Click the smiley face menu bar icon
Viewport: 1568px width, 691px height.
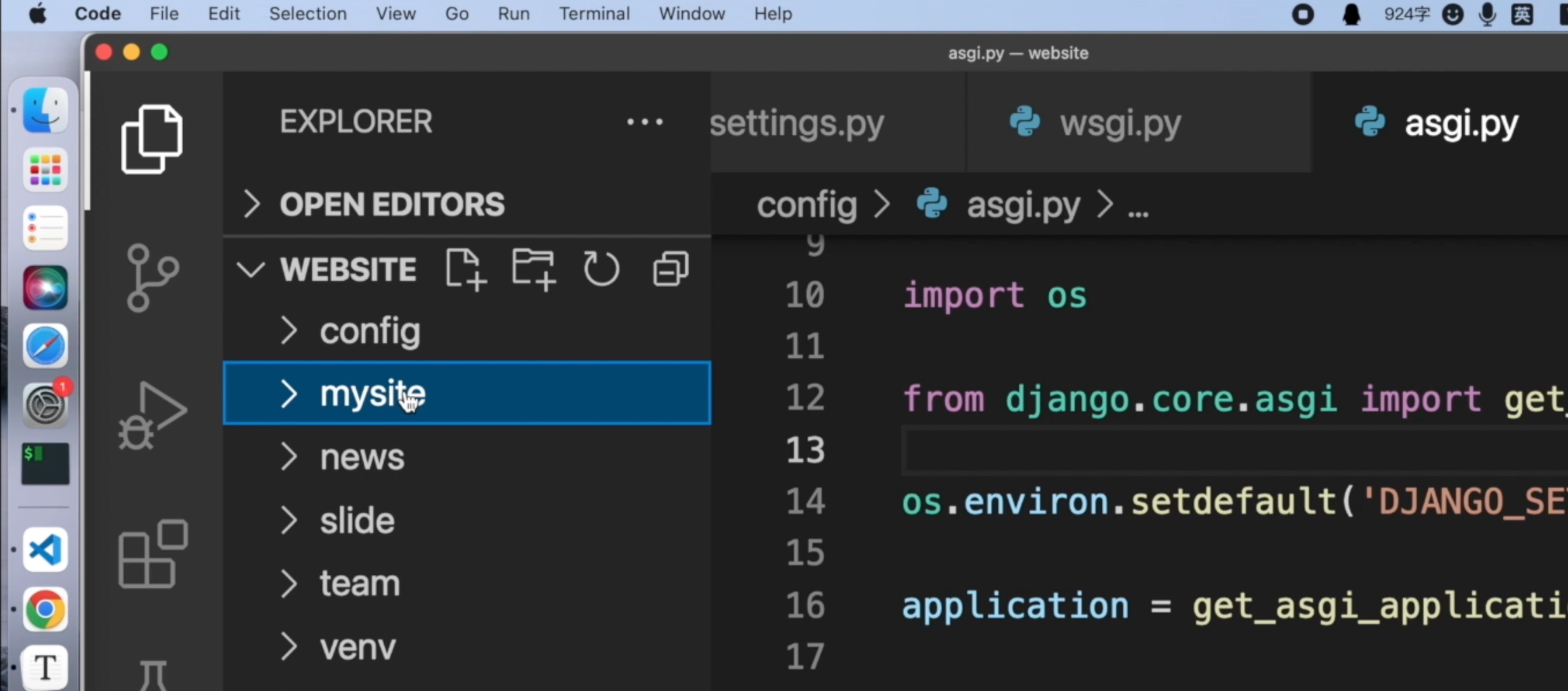click(x=1452, y=14)
